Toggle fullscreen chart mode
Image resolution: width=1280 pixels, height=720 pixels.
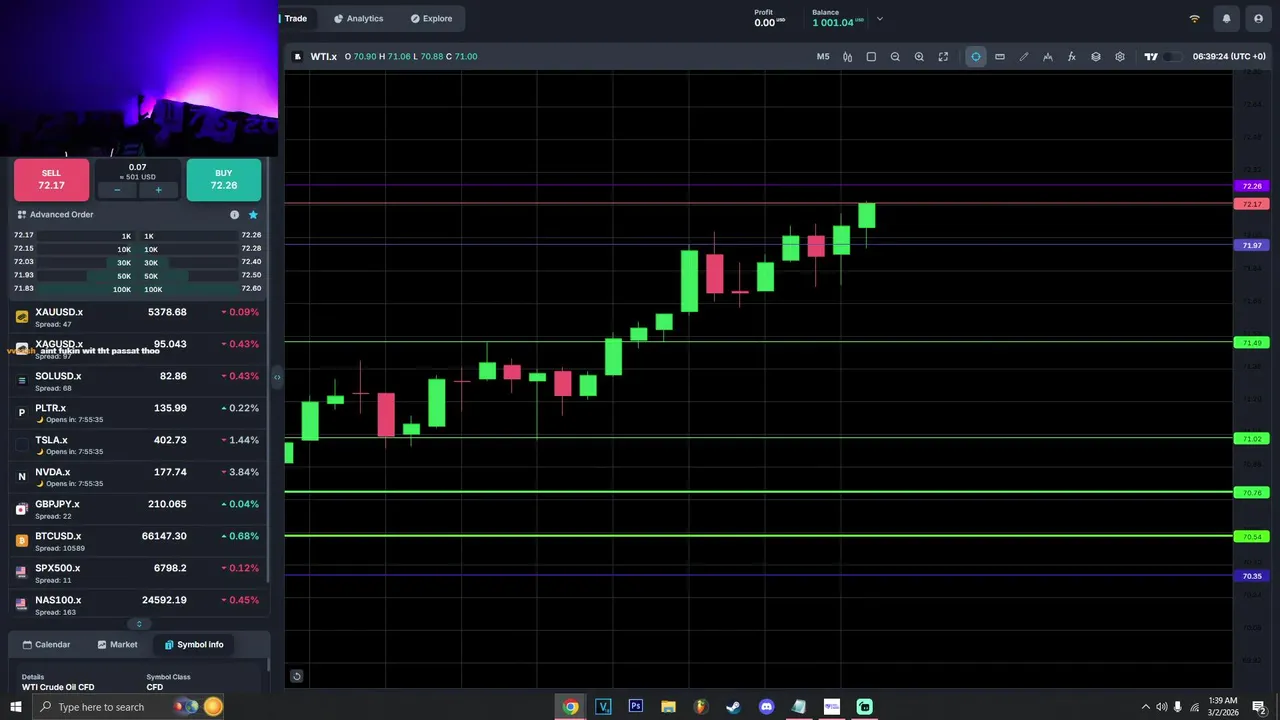click(x=943, y=57)
